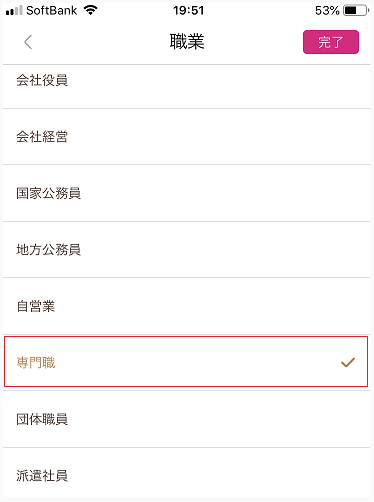Tap the battery indicator icon
Screen dimensions: 374x502
[356, 11]
